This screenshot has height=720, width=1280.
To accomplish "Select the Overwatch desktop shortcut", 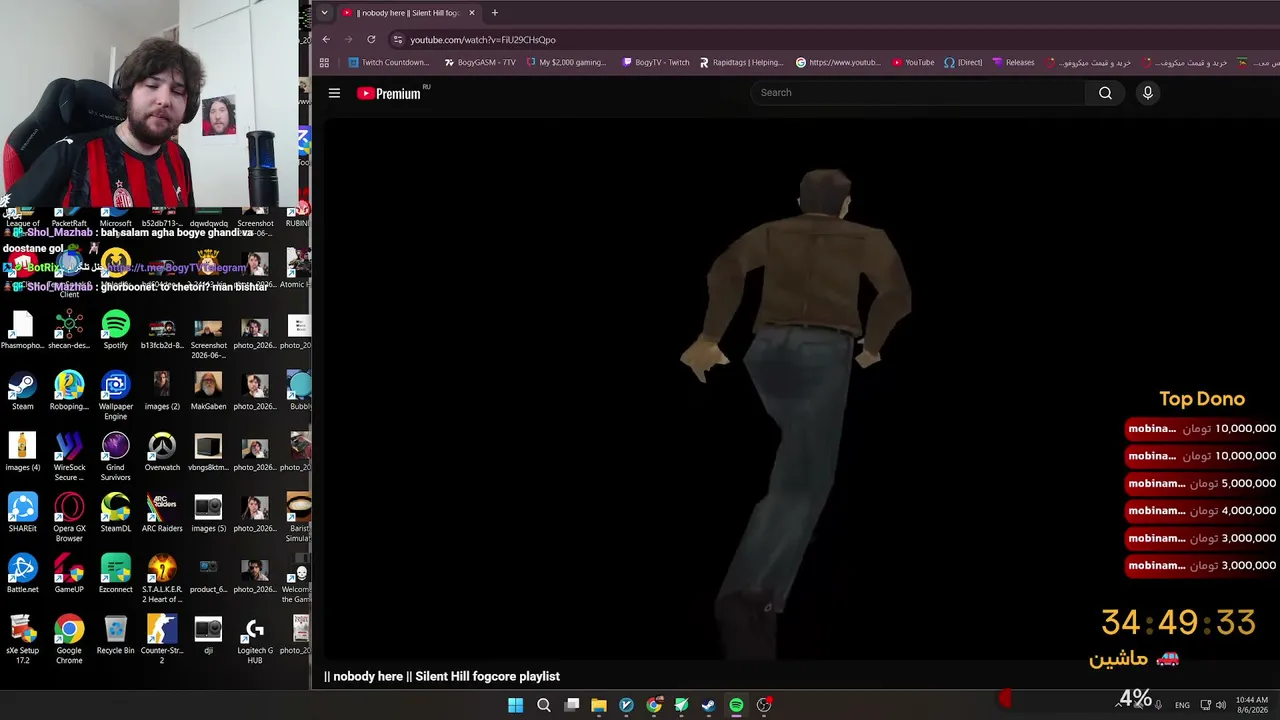I will (162, 453).
